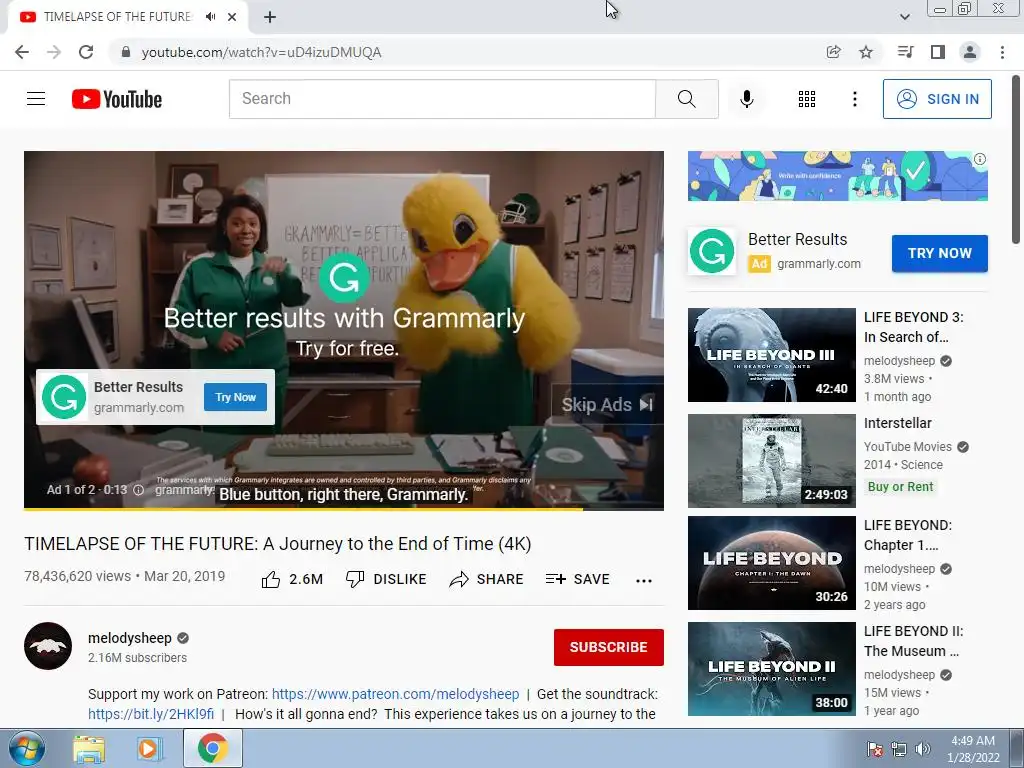
Task: Click the ad info icon beside Ad 1 of 2
Action: [x=138, y=490]
